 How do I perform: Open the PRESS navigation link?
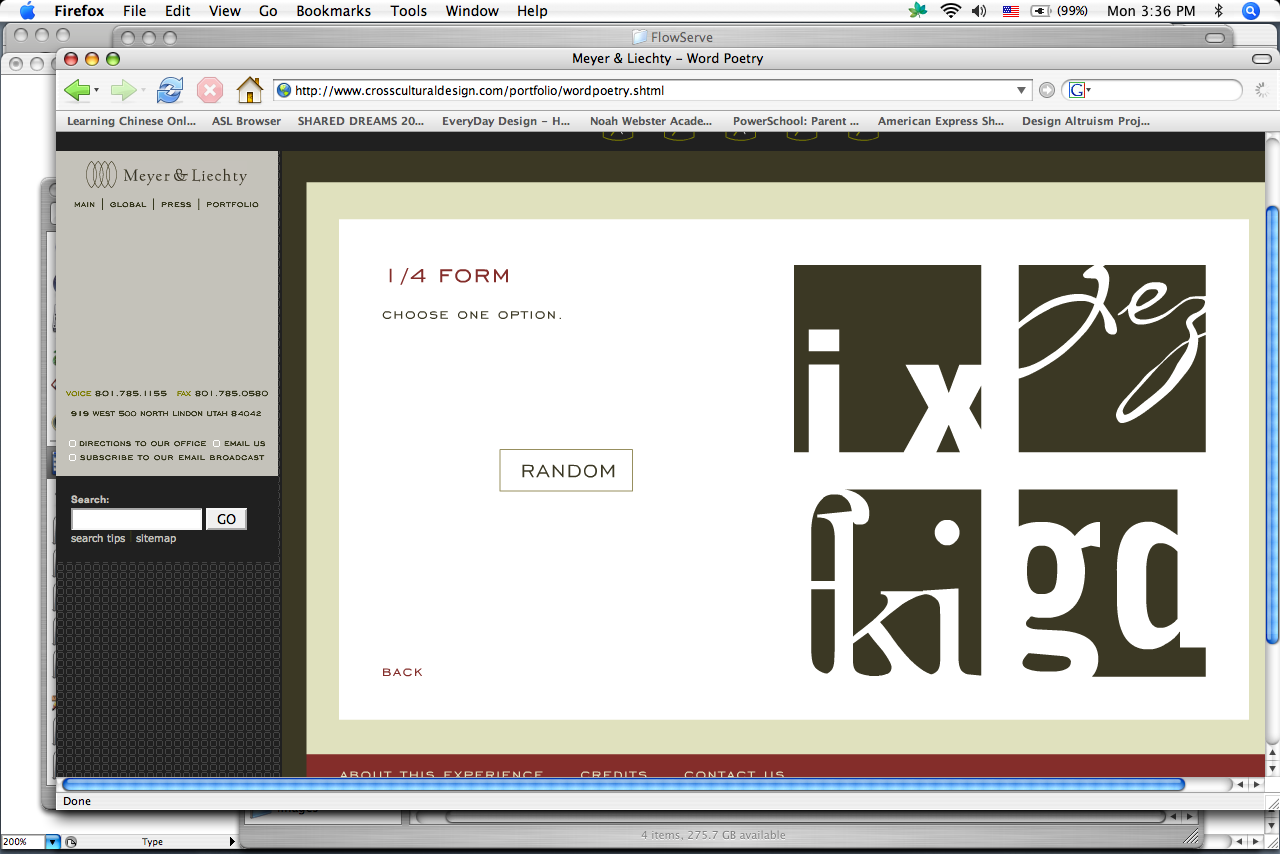176,204
